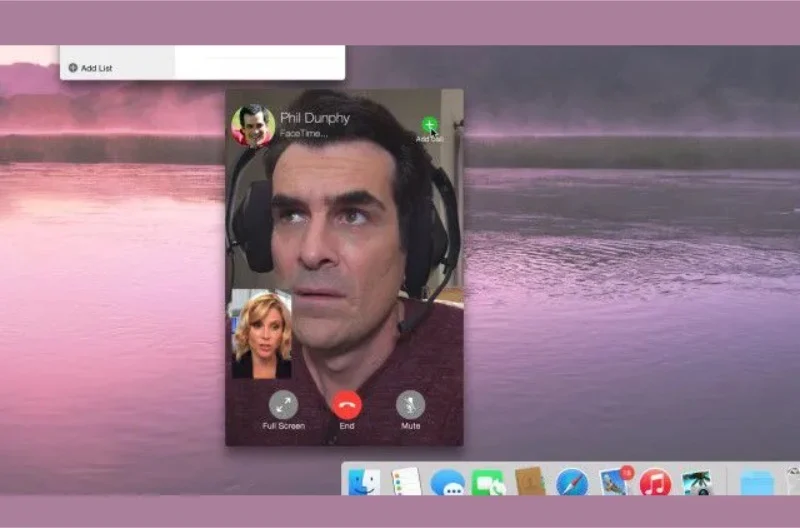The width and height of the screenshot is (800, 528).
Task: Switch the call to Full Screen
Action: (283, 404)
